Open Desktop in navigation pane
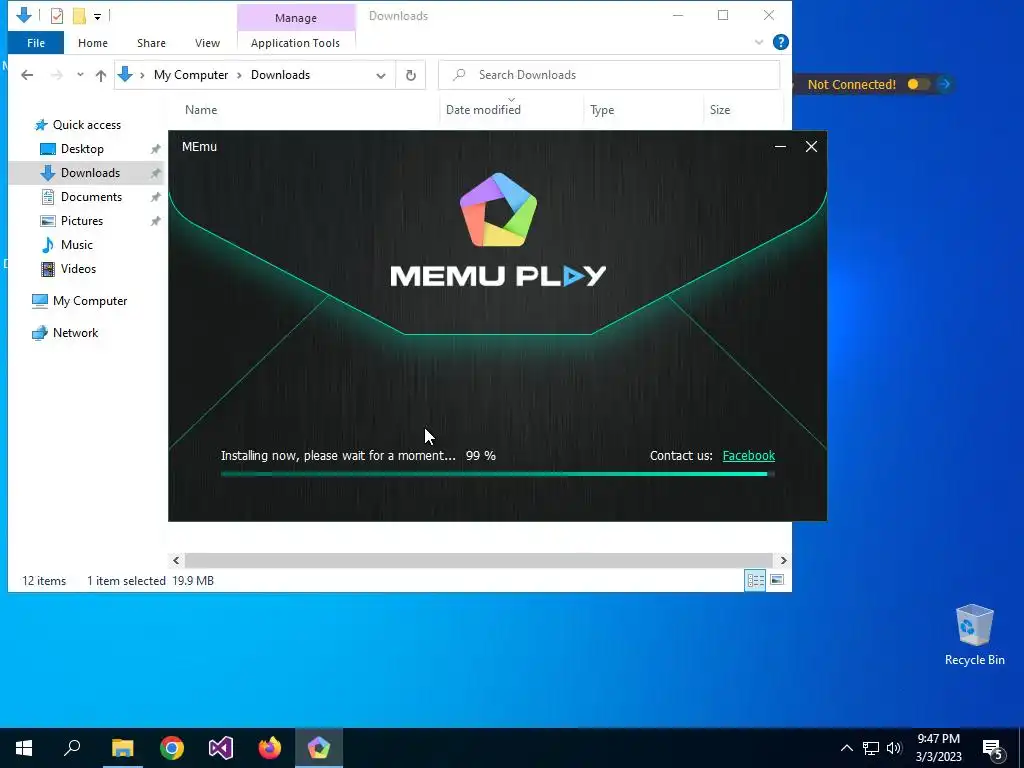Viewport: 1024px width, 768px height. [82, 149]
